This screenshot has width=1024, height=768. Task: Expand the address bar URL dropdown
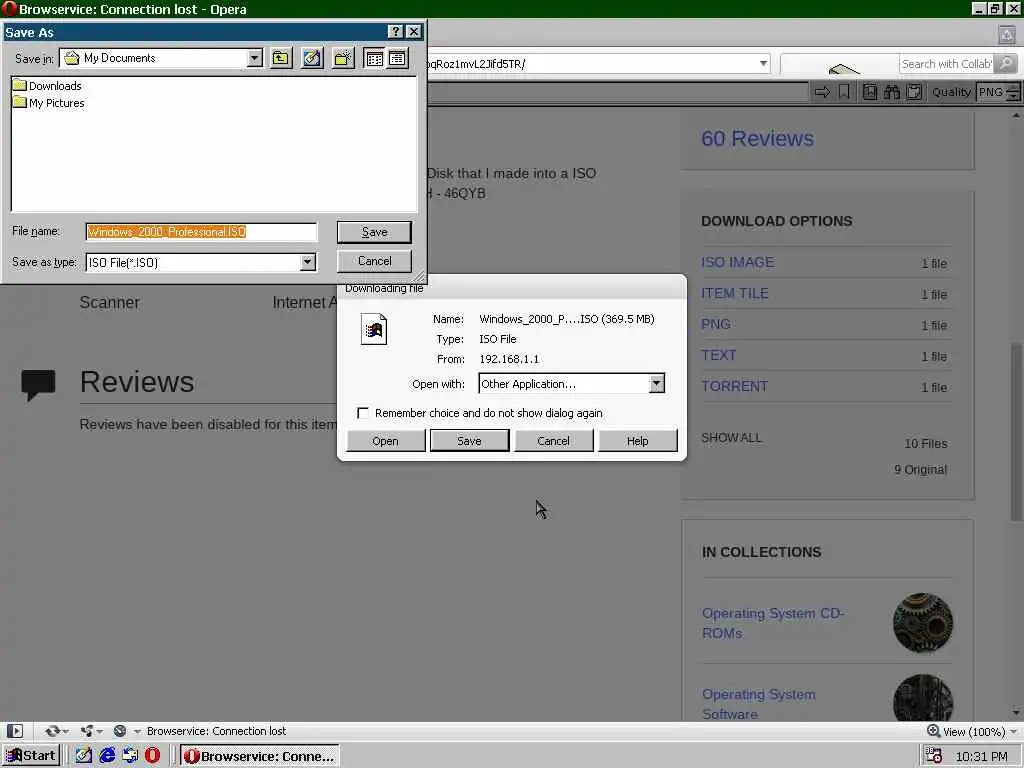point(763,63)
